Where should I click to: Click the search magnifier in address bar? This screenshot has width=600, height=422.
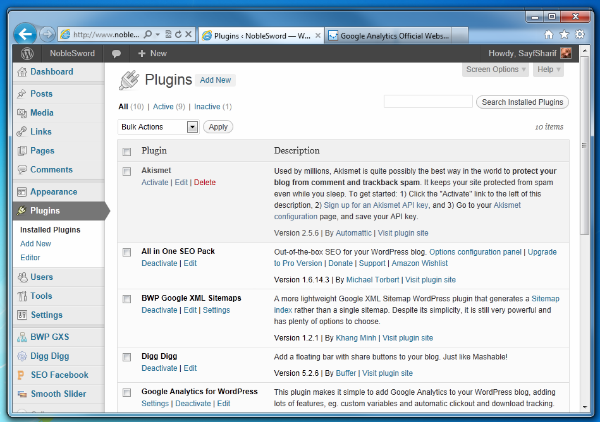pos(147,34)
